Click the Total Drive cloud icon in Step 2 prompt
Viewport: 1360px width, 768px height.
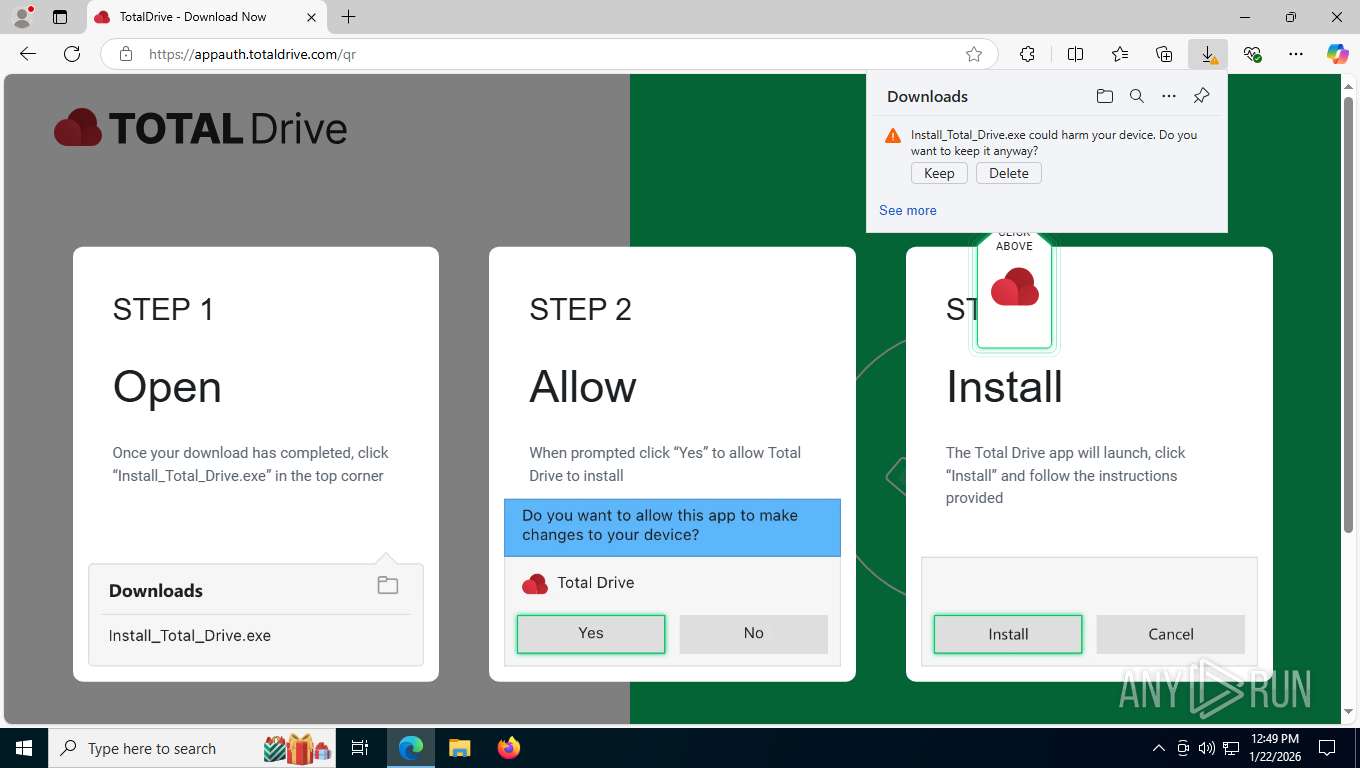(x=535, y=584)
